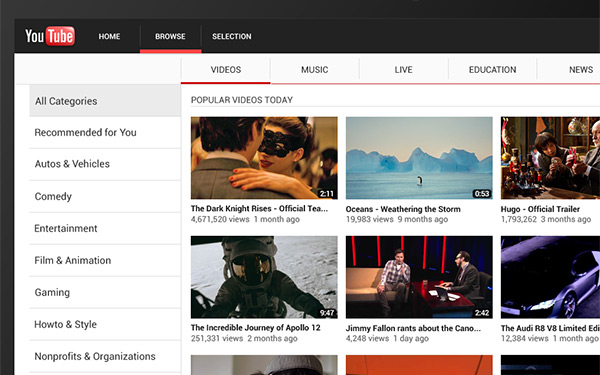Choose Nonprofits & Organizations category
The height and width of the screenshot is (375, 600).
(x=105, y=356)
